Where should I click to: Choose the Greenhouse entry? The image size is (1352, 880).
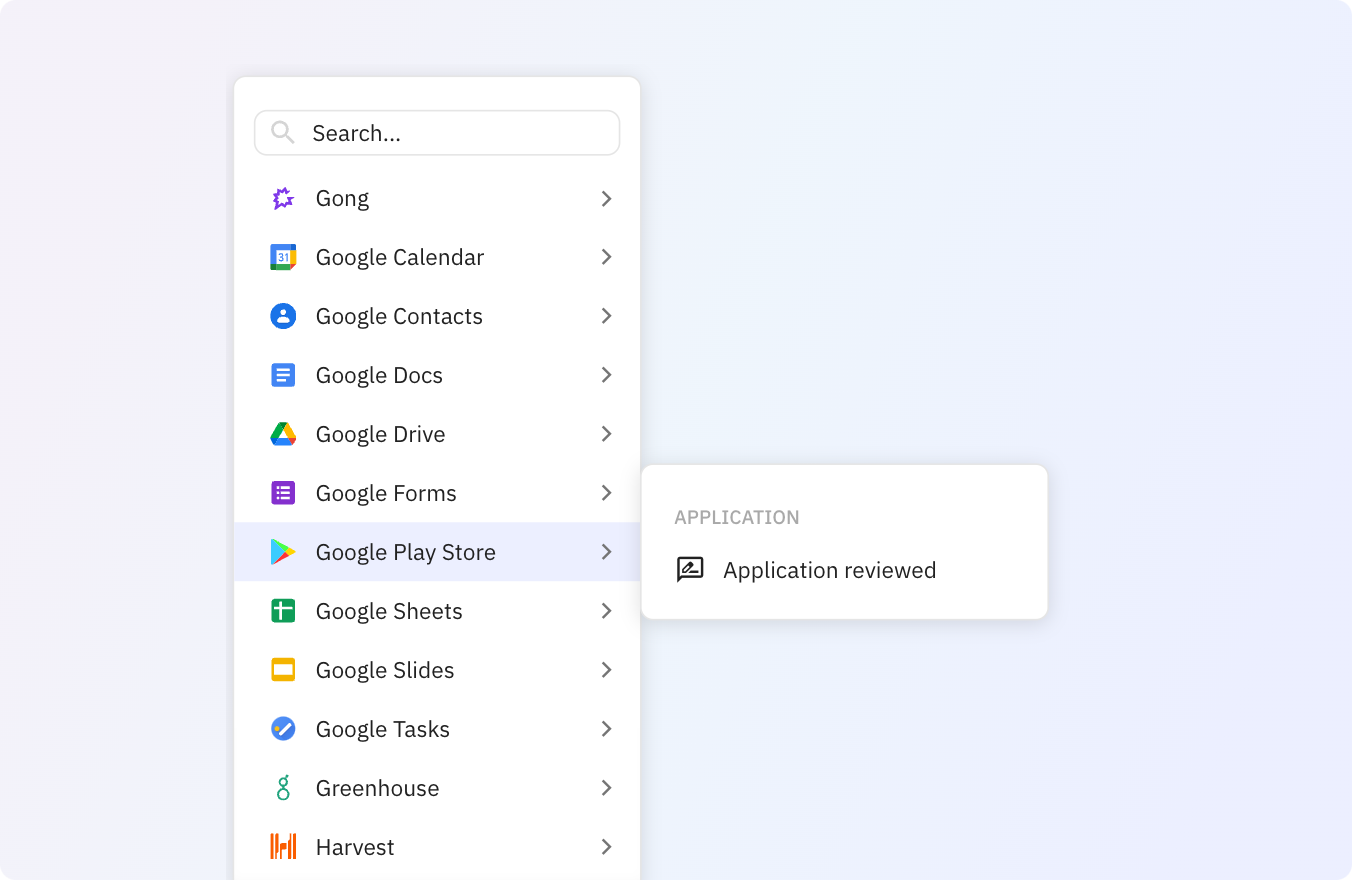tap(437, 788)
